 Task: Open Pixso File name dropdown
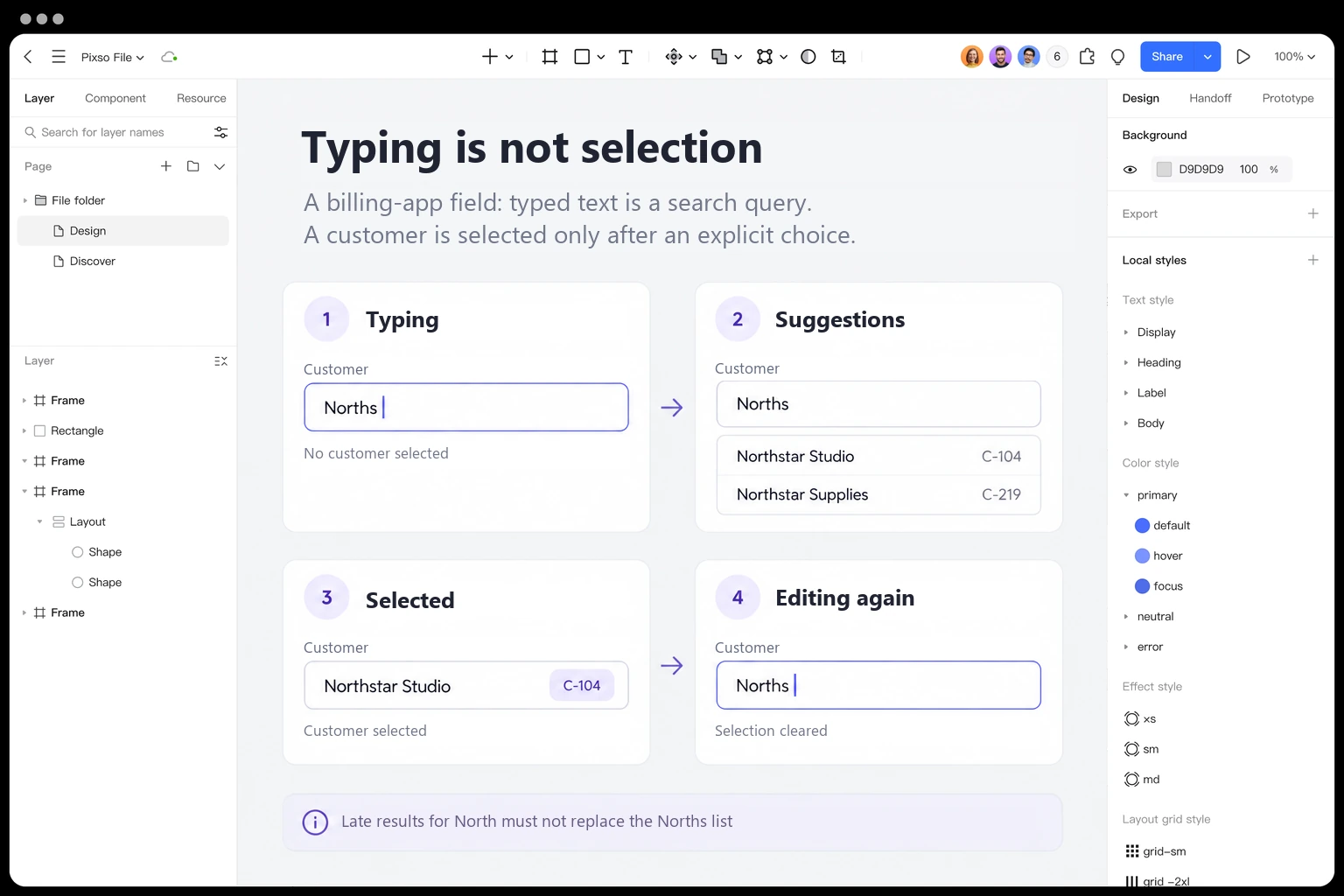113,57
